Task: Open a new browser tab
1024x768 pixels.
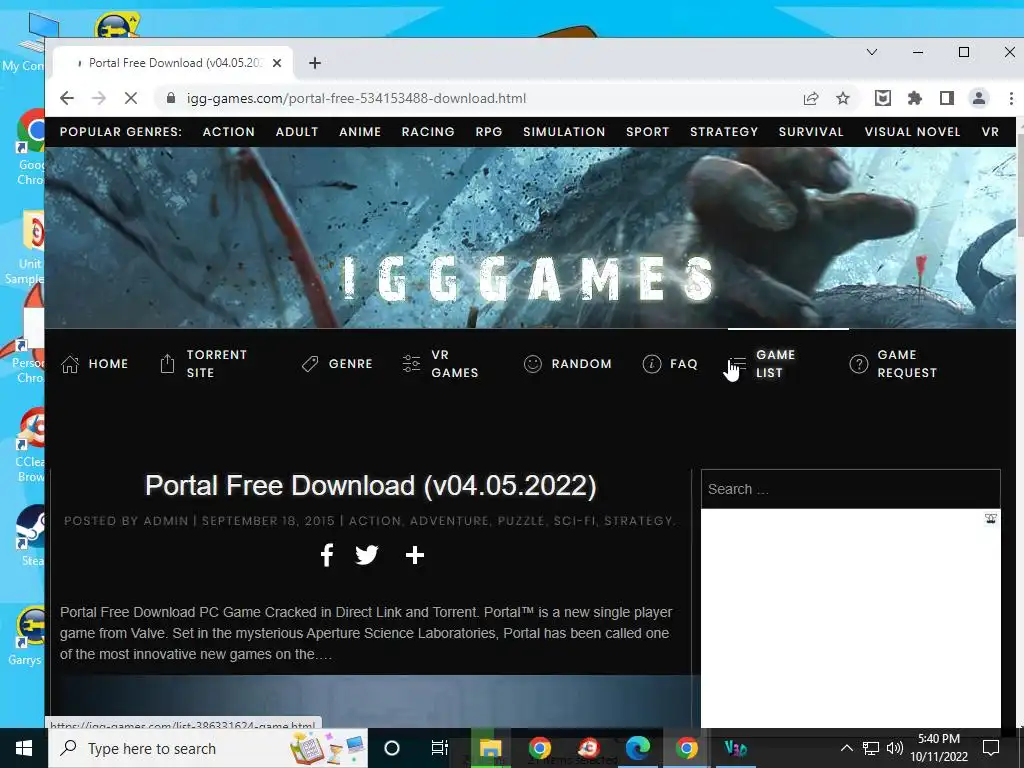Action: (315, 63)
